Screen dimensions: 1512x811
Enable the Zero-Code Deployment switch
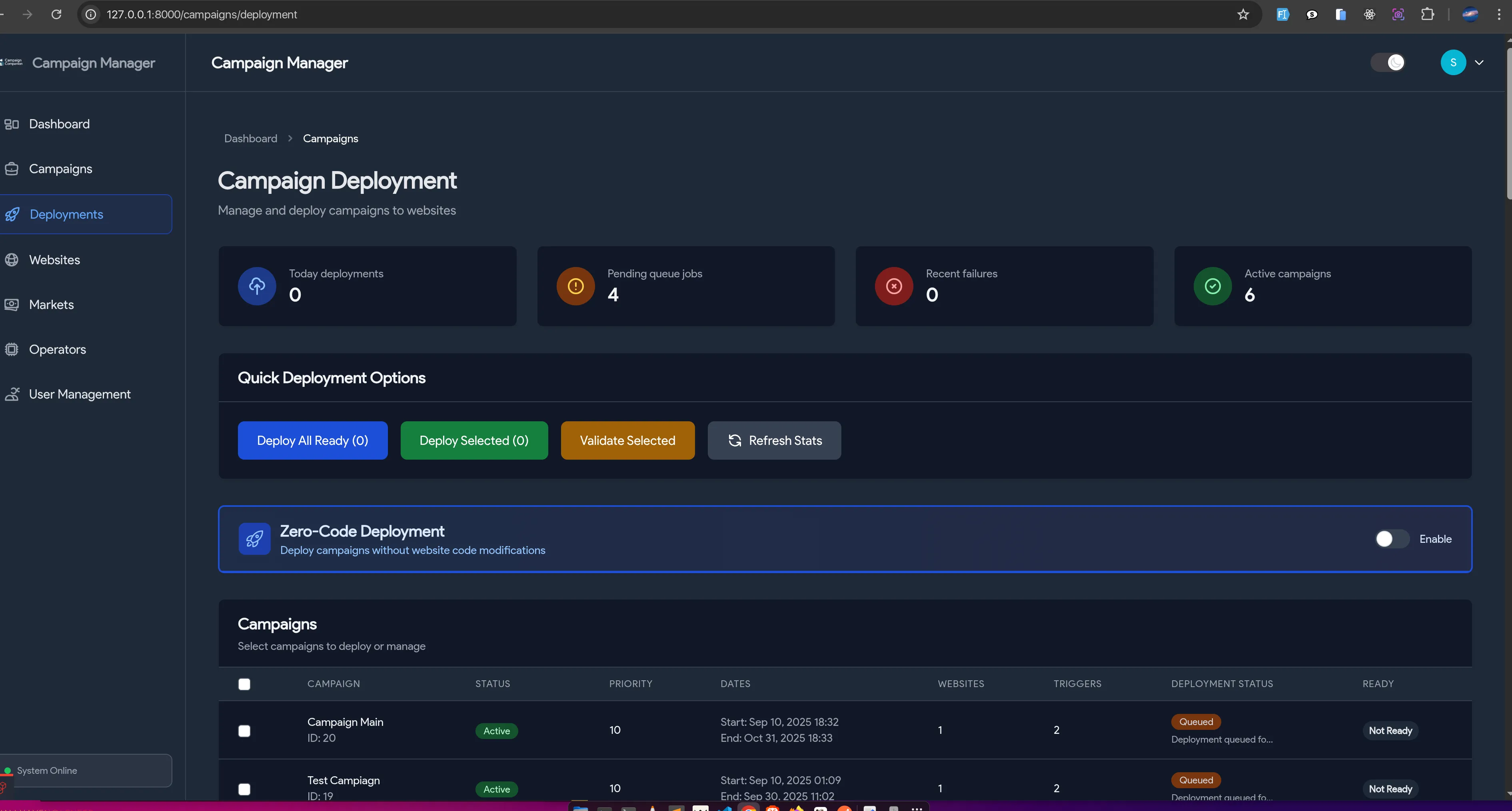(1392, 539)
